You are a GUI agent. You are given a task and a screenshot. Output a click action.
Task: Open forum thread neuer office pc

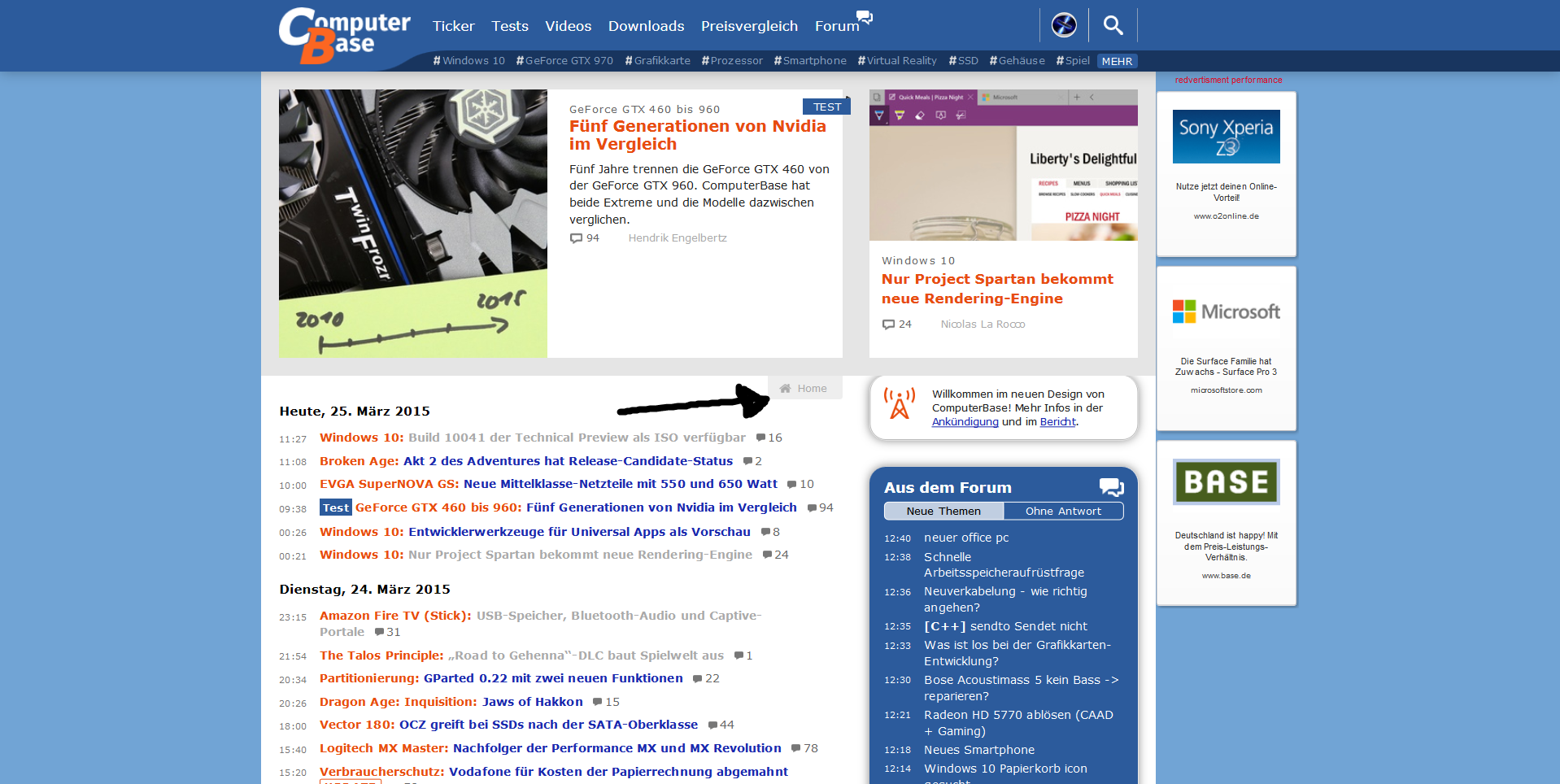pos(966,538)
